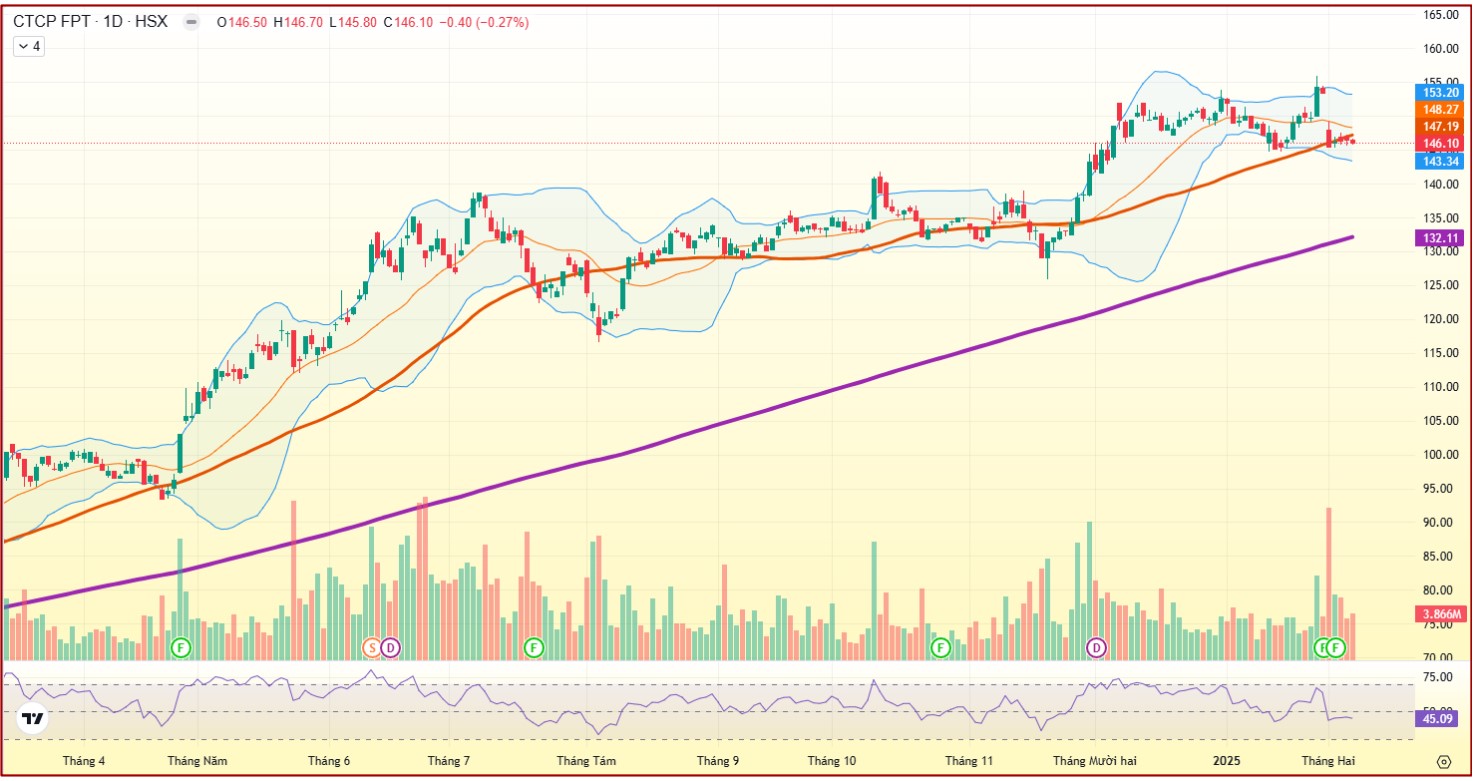Click the open value O146.50
This screenshot has width=1477, height=781.
click(241, 22)
